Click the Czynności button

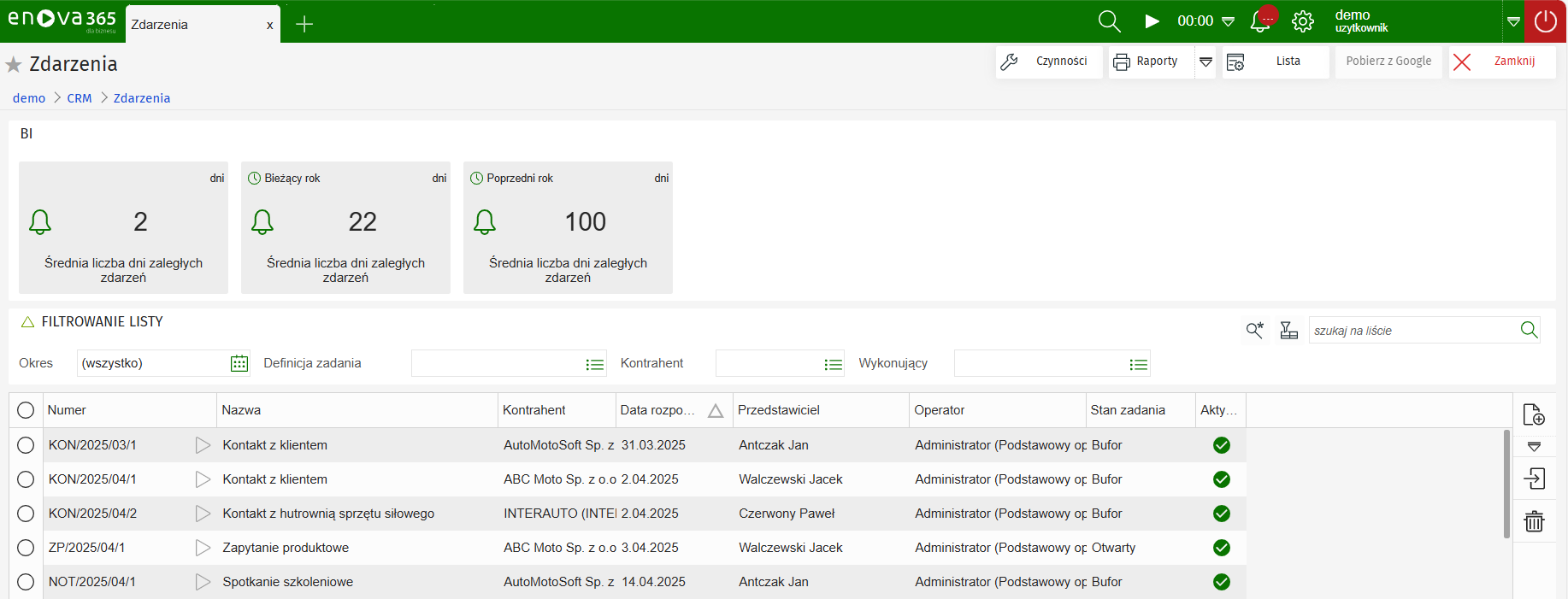point(1049,62)
